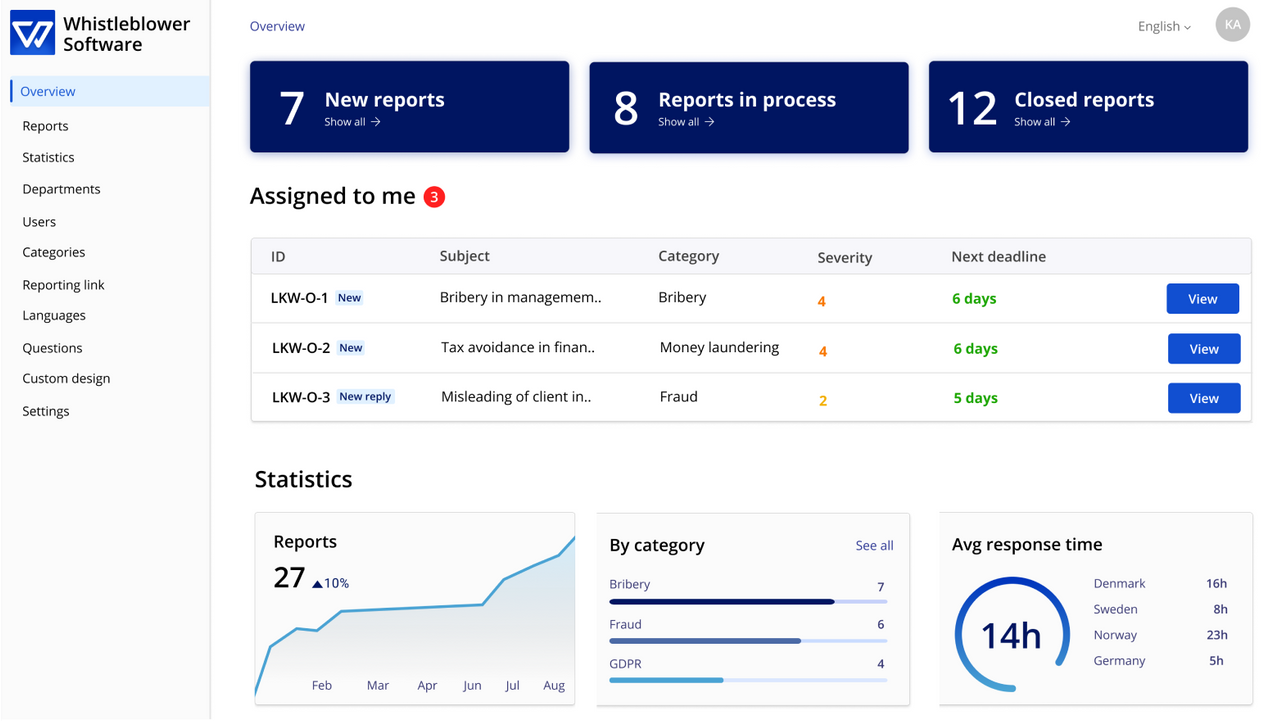The height and width of the screenshot is (721, 1265).
Task: Open Statistics in the sidebar
Action: [48, 158]
